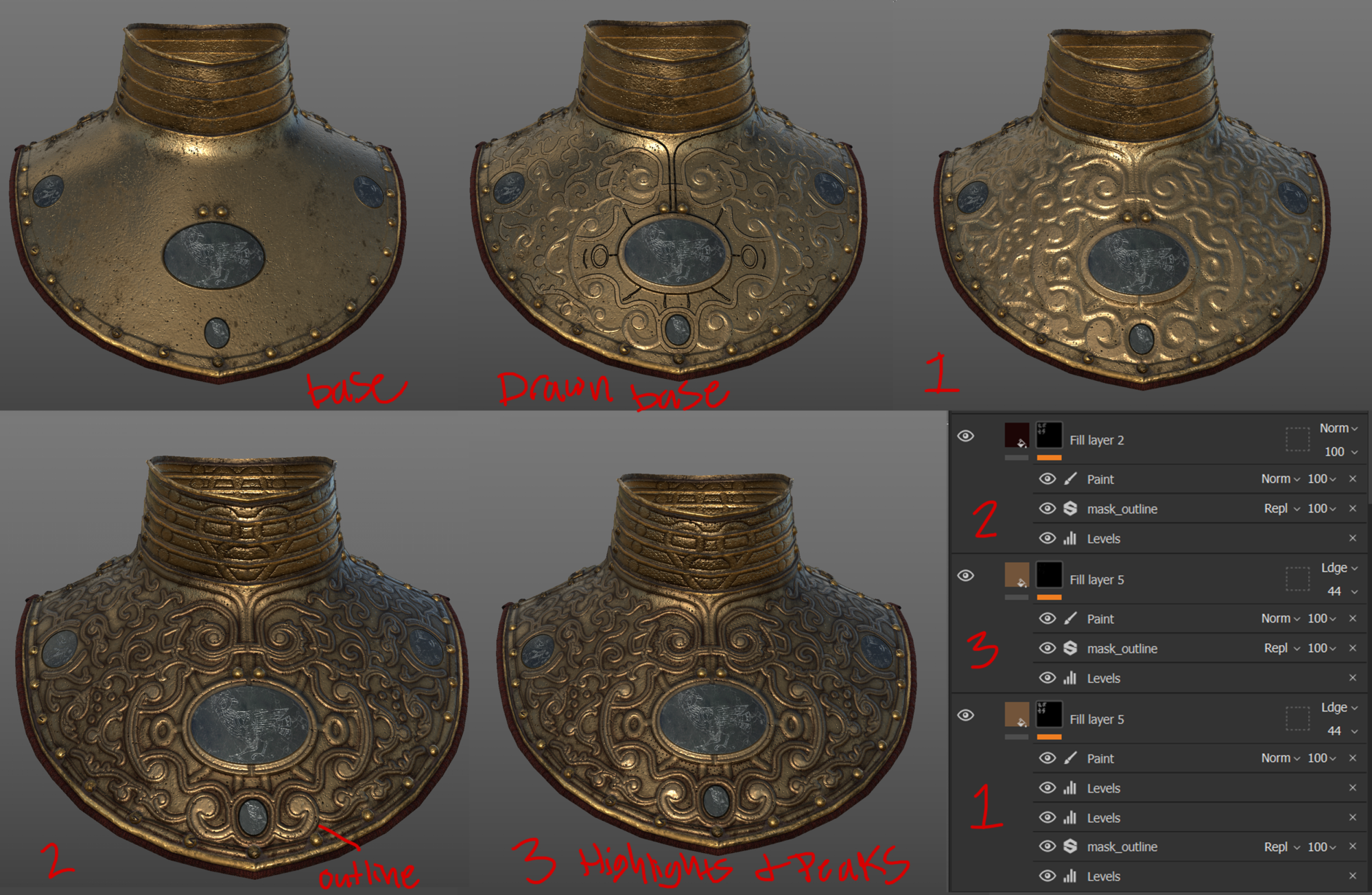This screenshot has width=1372, height=895.
Task: Open Ldge blend dropdown in group marked red 3
Action: (x=1339, y=568)
